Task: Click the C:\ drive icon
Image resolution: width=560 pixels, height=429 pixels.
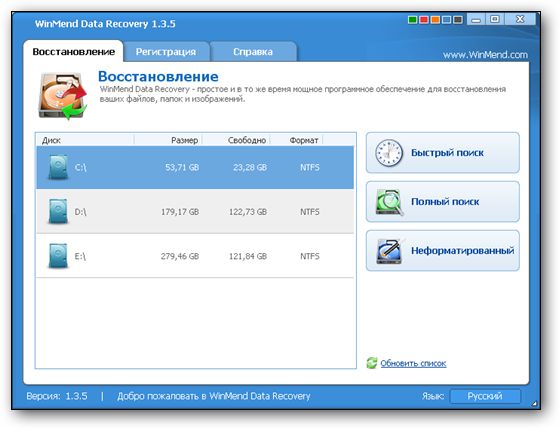Action: pos(58,167)
